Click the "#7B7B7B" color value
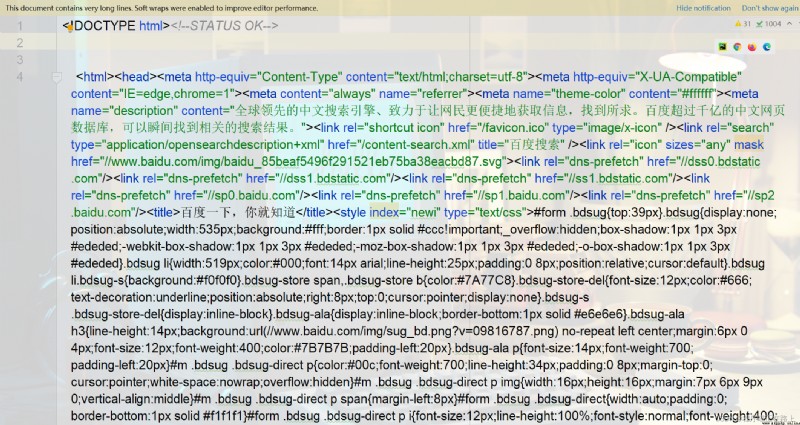Screen dimensions: 800x425 [320, 348]
